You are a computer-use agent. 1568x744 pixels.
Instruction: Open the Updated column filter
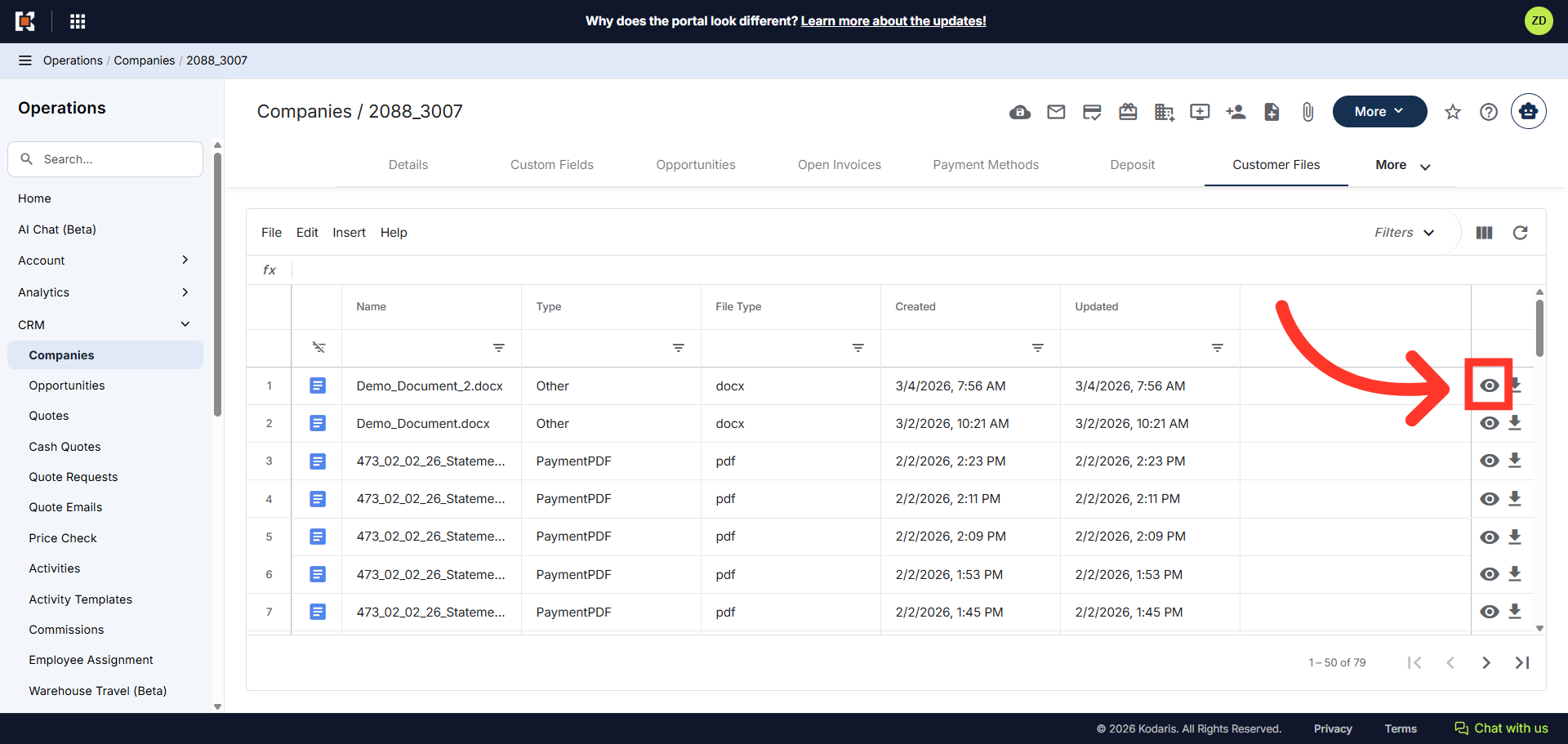tap(1217, 348)
